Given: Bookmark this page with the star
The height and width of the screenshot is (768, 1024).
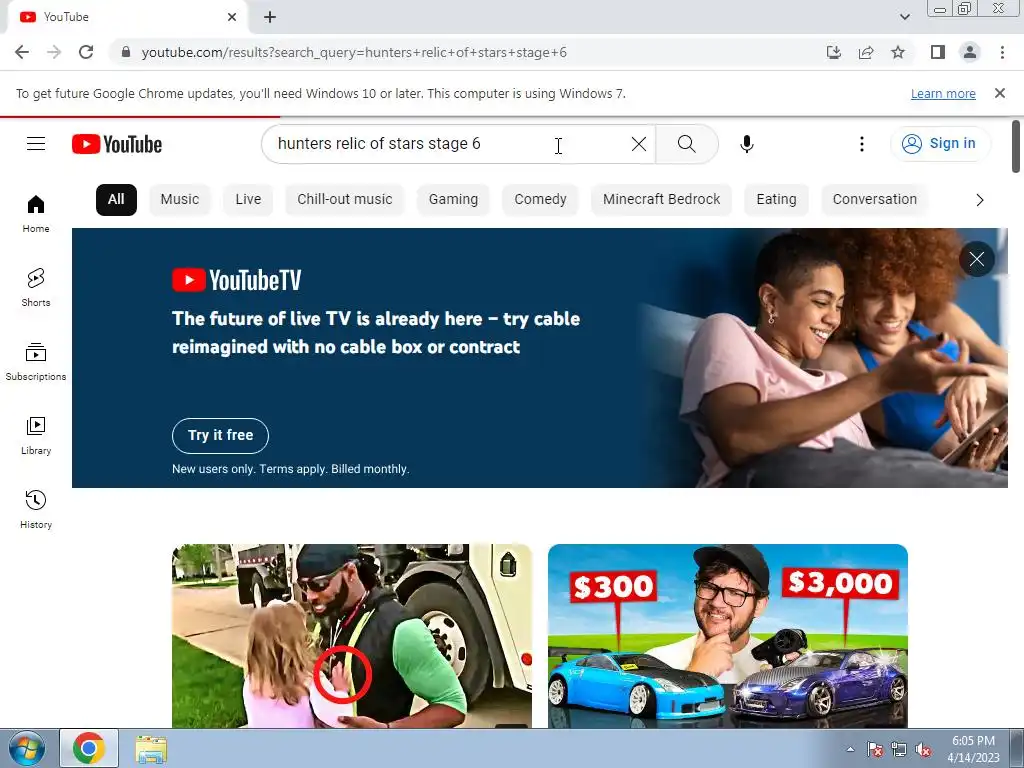Looking at the screenshot, I should point(898,52).
